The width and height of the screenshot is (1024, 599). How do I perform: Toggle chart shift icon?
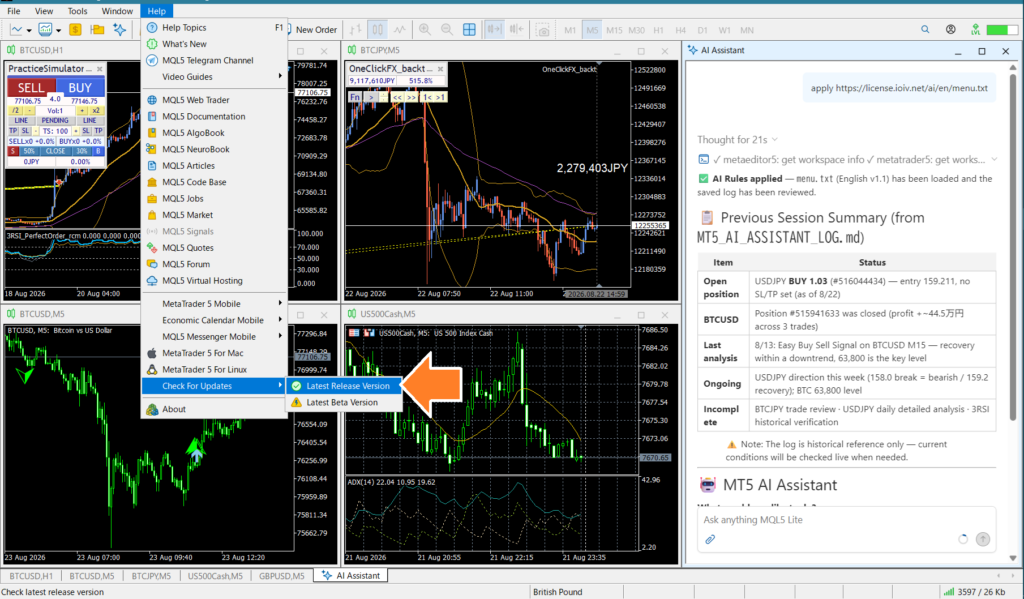[x=517, y=29]
